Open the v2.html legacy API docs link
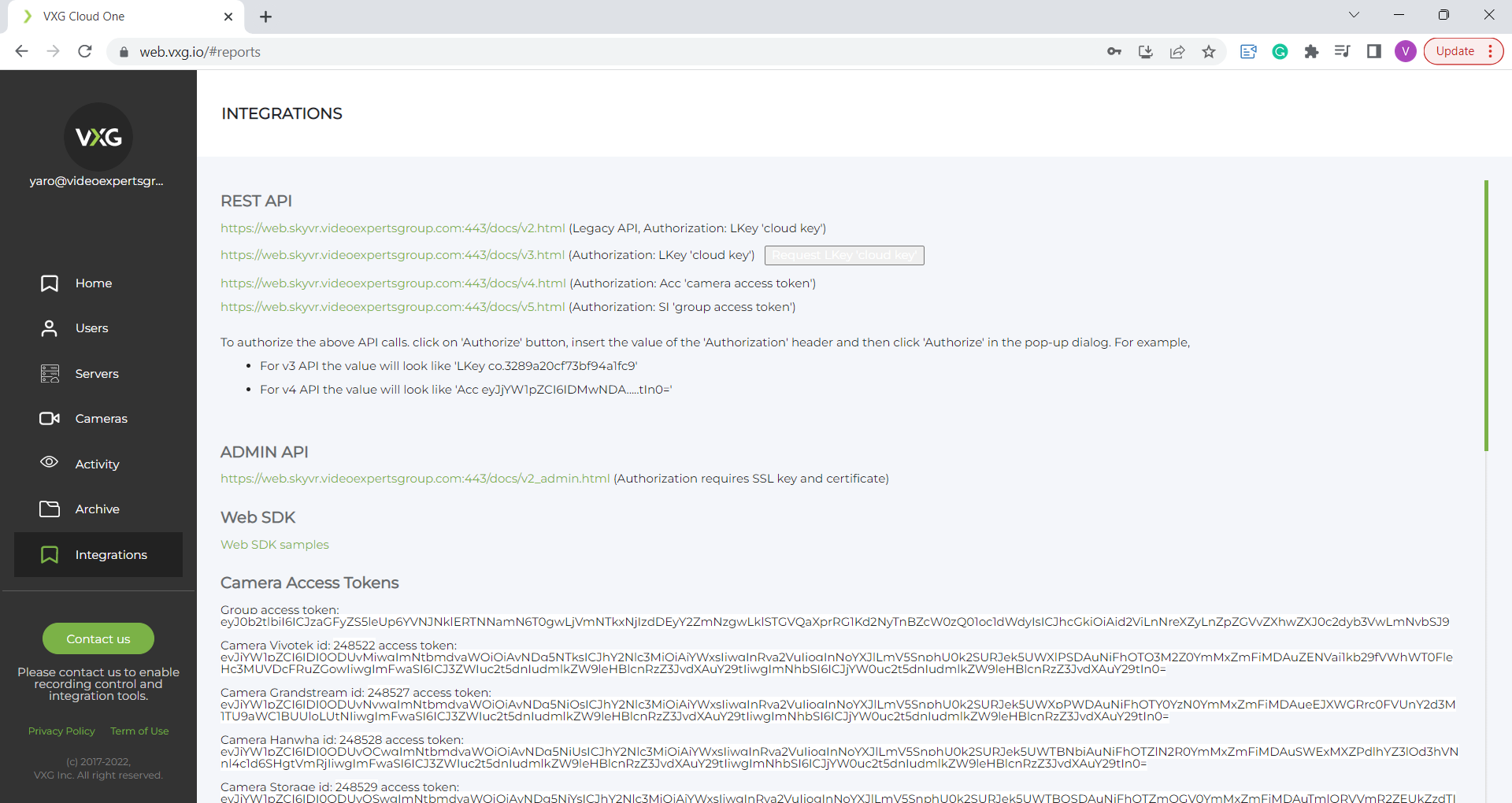Viewport: 1512px width, 803px height. [x=392, y=228]
